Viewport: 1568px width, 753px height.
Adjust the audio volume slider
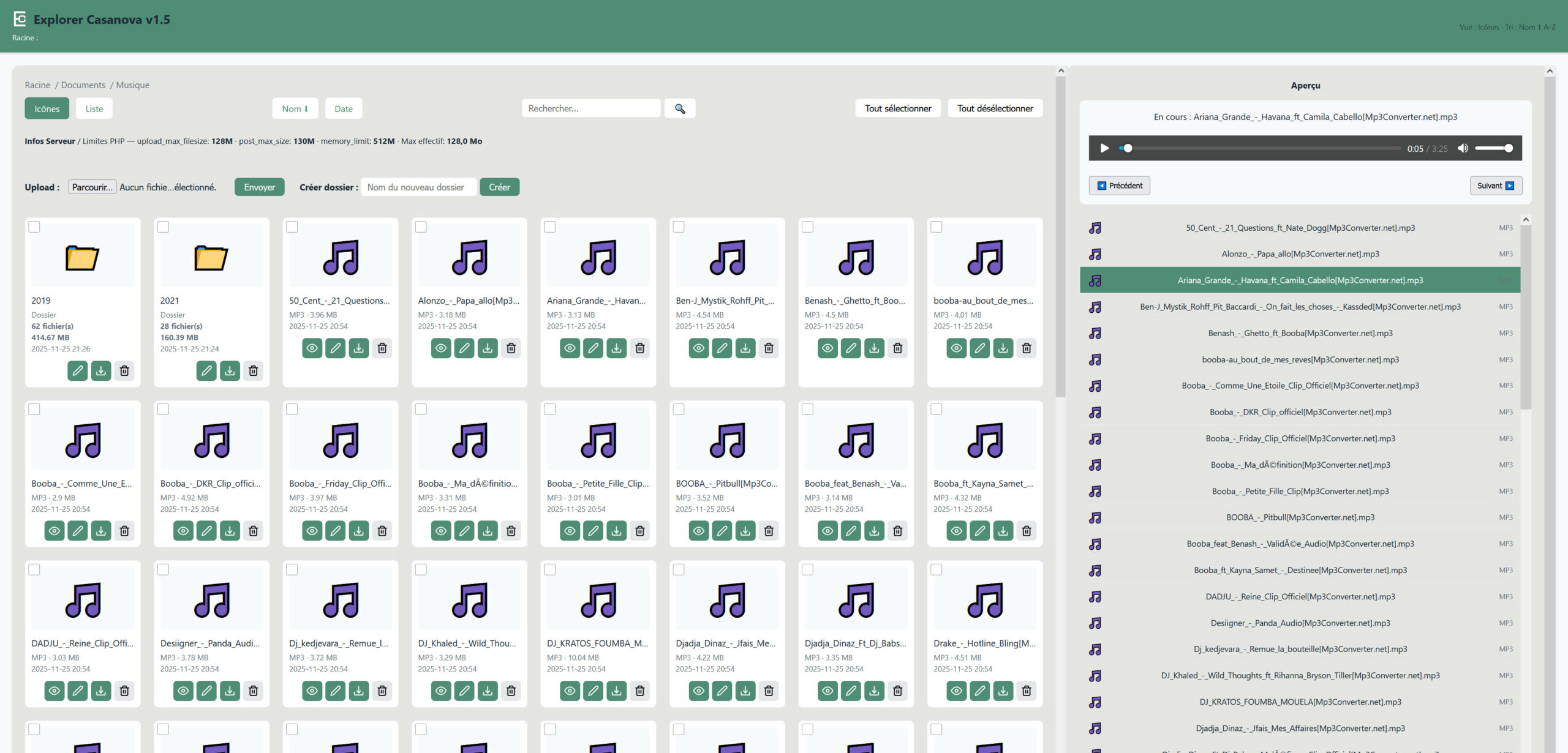pos(1493,148)
